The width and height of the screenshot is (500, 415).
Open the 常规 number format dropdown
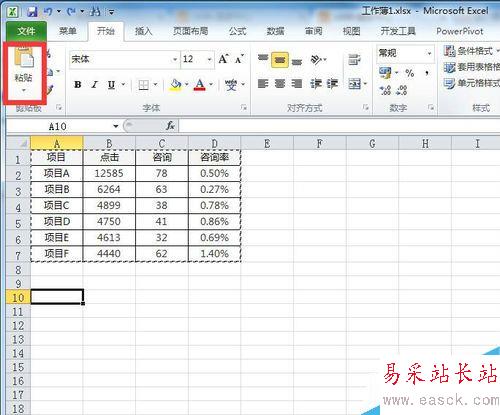coord(429,53)
